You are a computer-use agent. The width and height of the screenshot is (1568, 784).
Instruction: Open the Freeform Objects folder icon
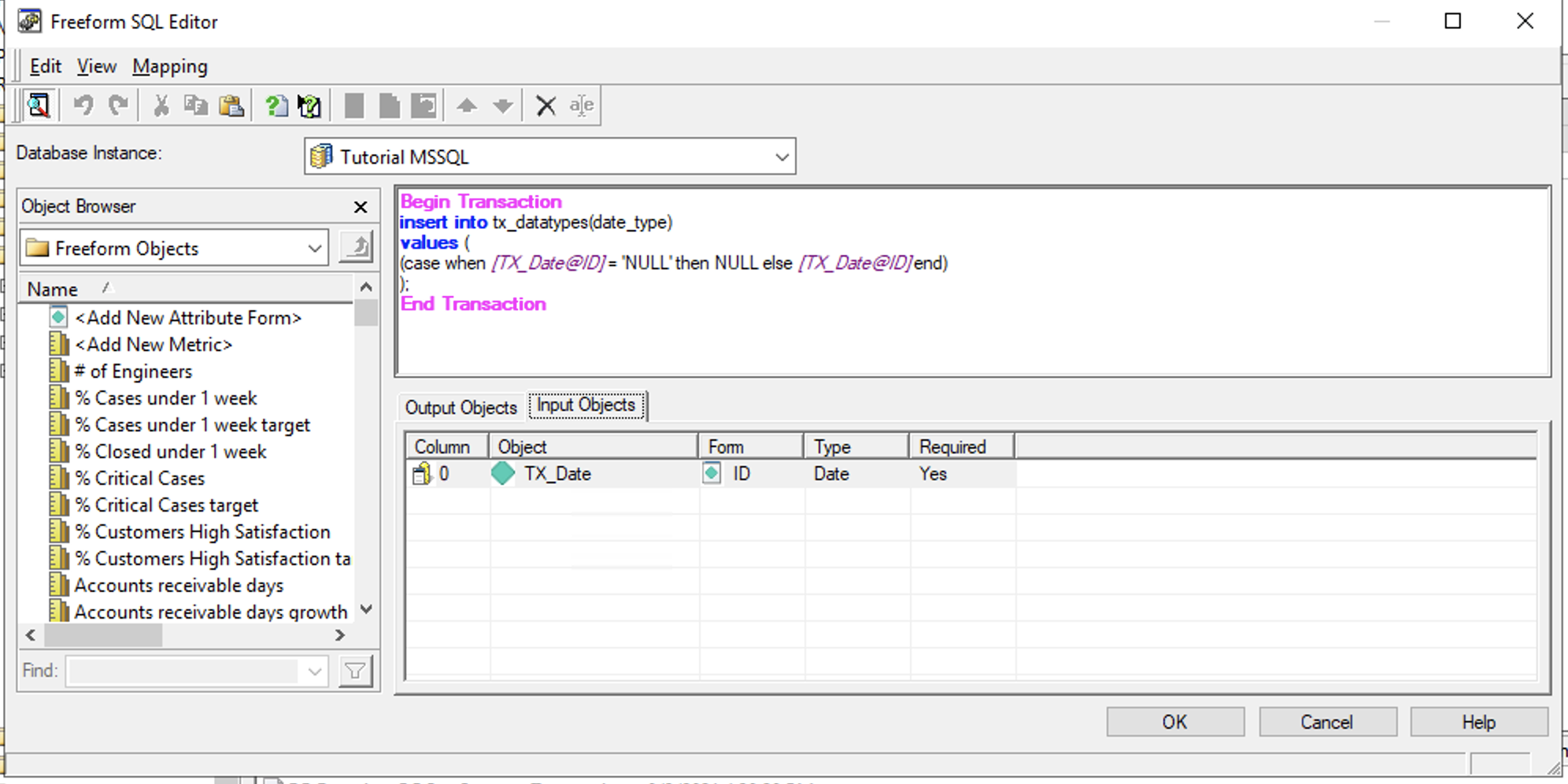click(36, 248)
